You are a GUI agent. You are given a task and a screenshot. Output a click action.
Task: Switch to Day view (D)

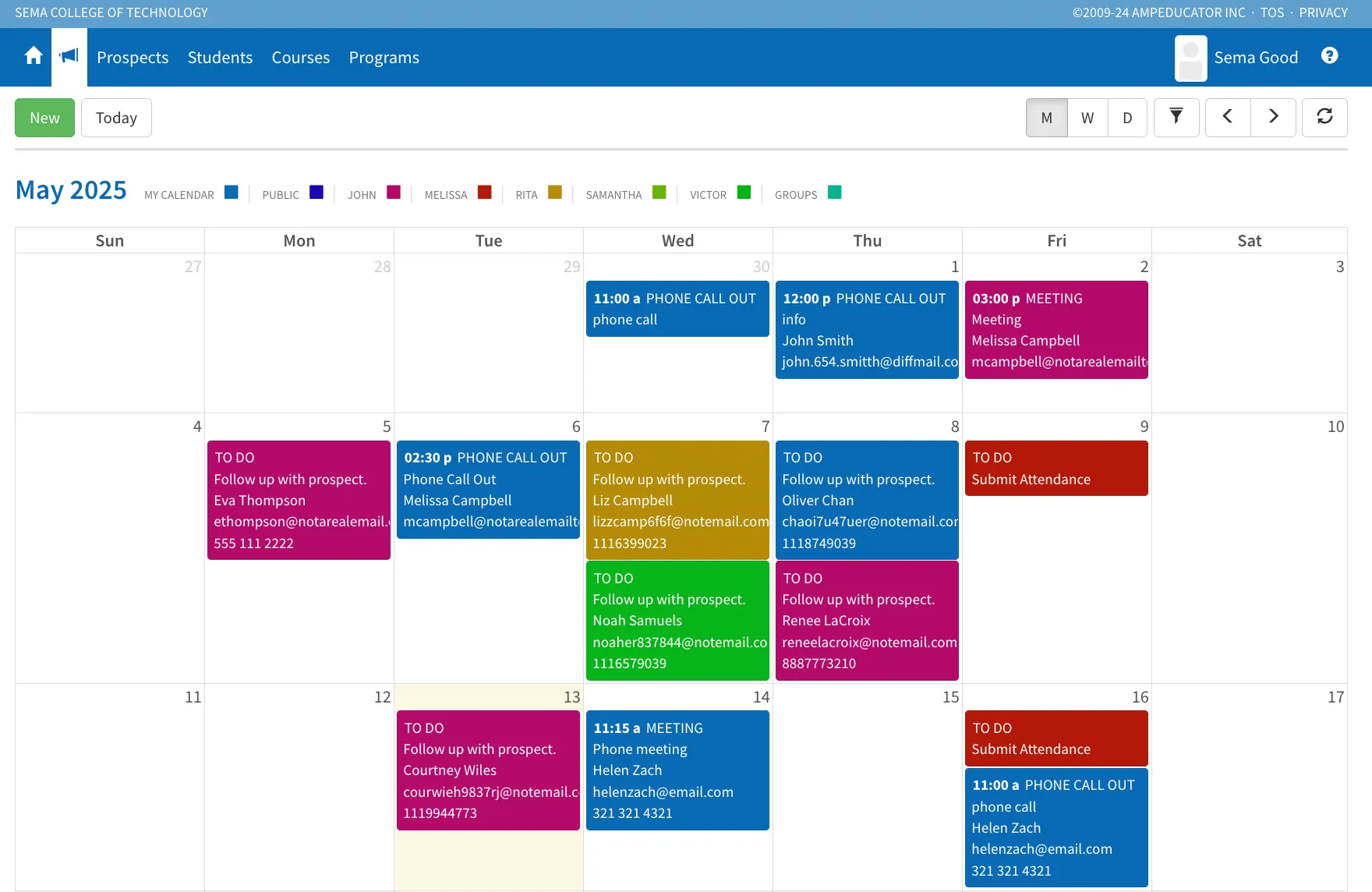(x=1127, y=118)
